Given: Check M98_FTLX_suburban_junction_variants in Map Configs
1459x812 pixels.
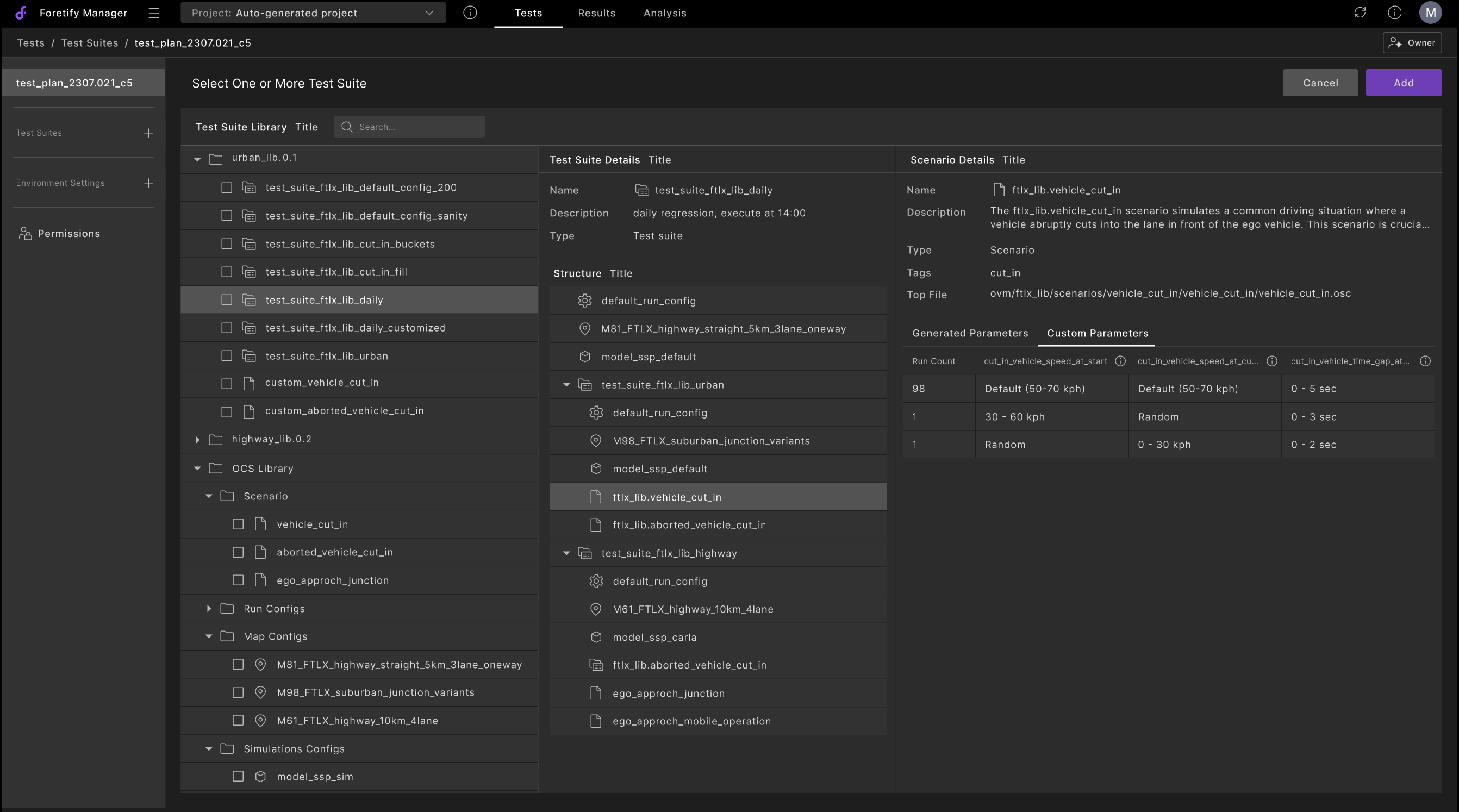Looking at the screenshot, I should click(238, 692).
